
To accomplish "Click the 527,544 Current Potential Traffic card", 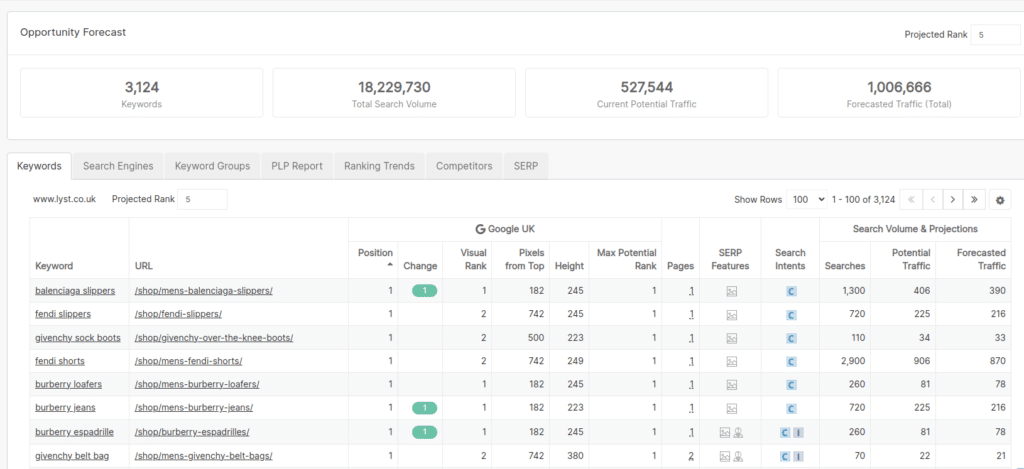I will [647, 93].
